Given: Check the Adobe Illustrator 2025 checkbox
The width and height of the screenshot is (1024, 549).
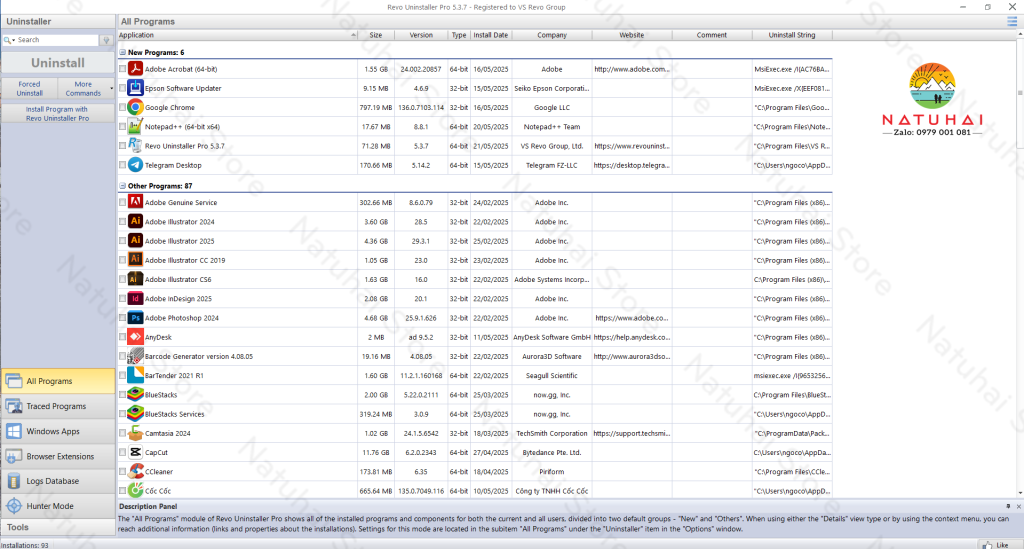Looking at the screenshot, I should pos(123,241).
